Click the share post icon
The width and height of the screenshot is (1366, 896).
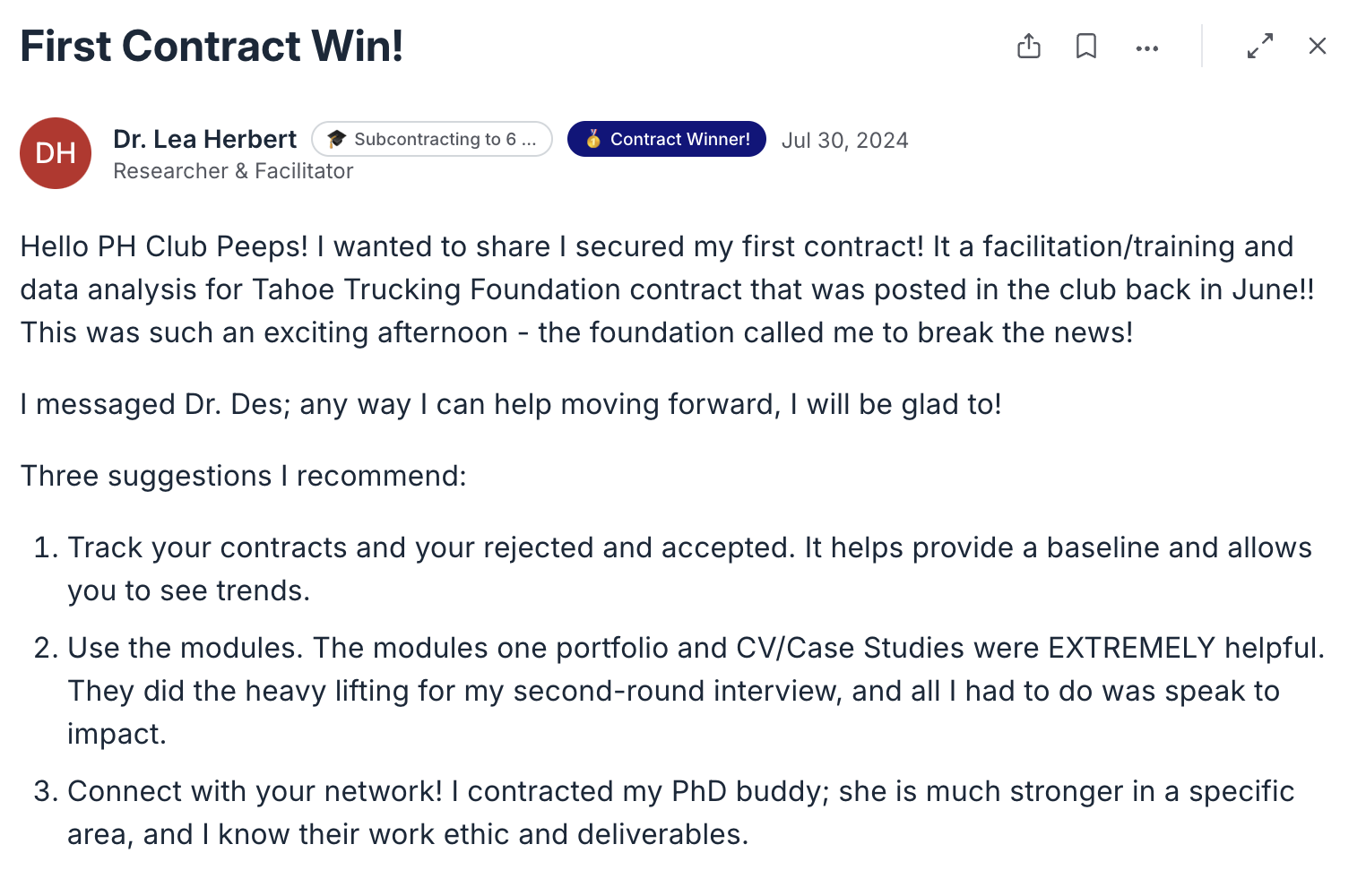(1029, 46)
